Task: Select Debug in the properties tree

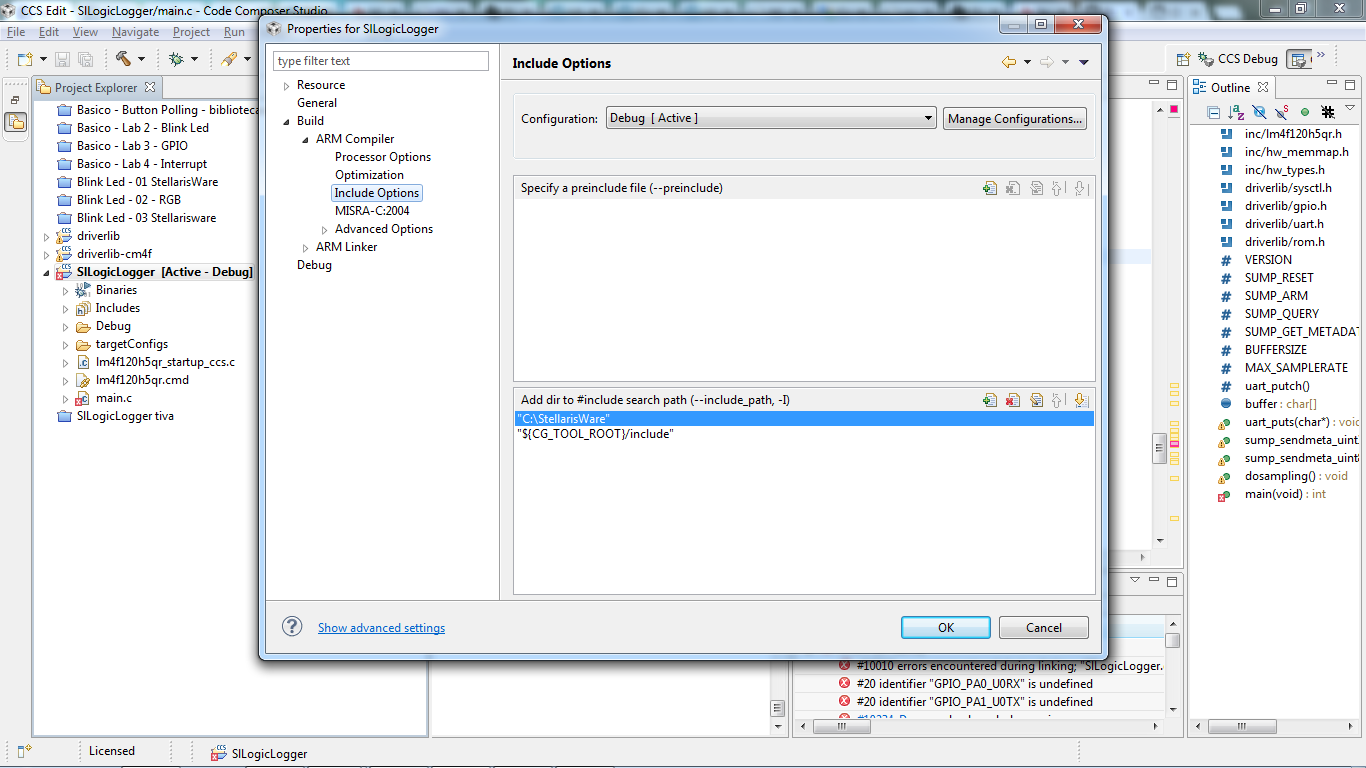Action: 314,265
